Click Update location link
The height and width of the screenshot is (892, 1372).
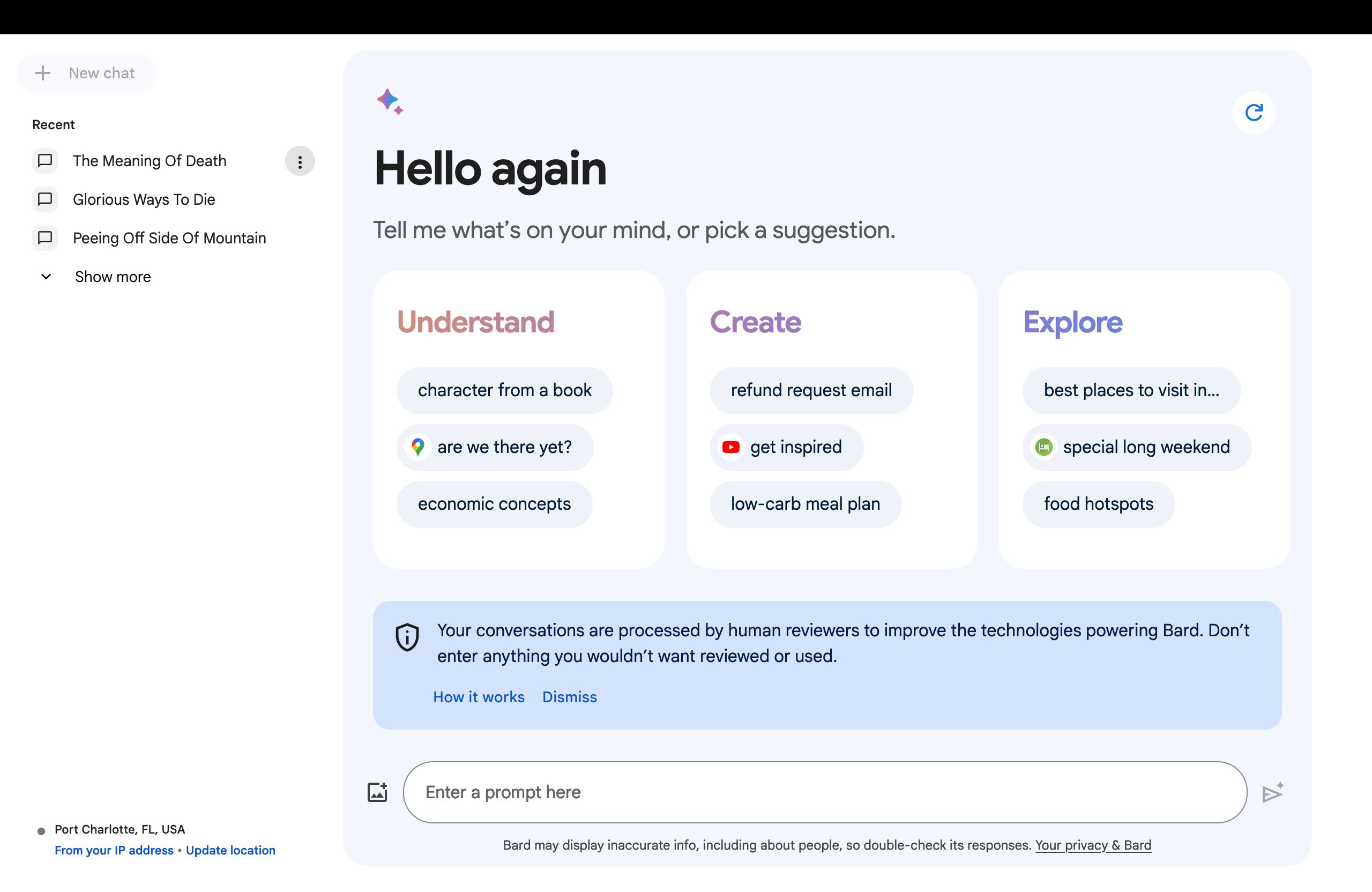point(230,851)
